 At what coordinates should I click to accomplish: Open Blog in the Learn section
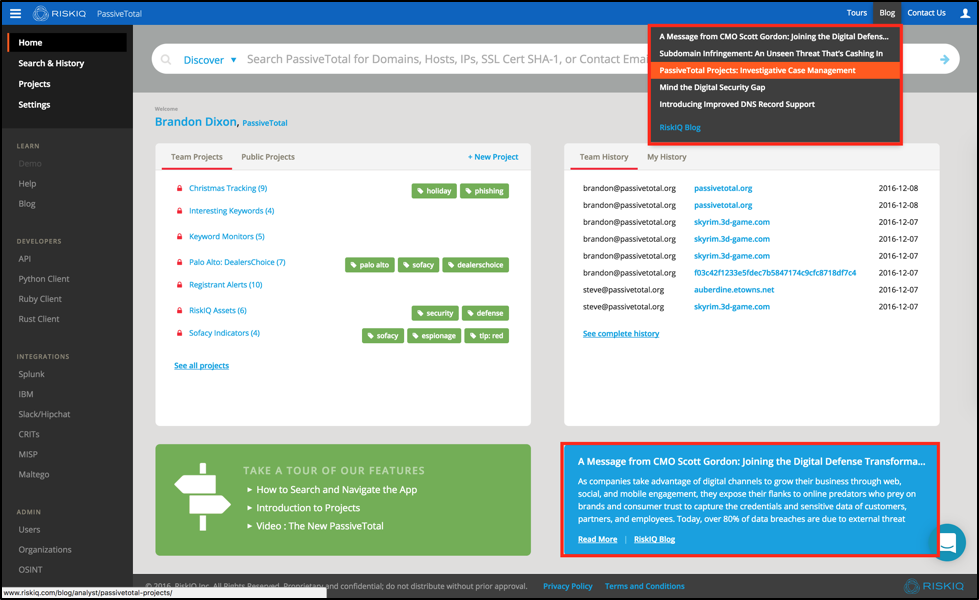(x=27, y=204)
